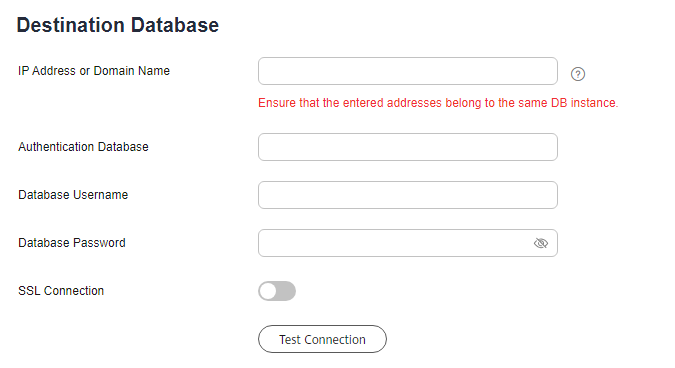This screenshot has width=675, height=368.
Task: Click the 'SSL Connection' label
Action: pos(61,291)
